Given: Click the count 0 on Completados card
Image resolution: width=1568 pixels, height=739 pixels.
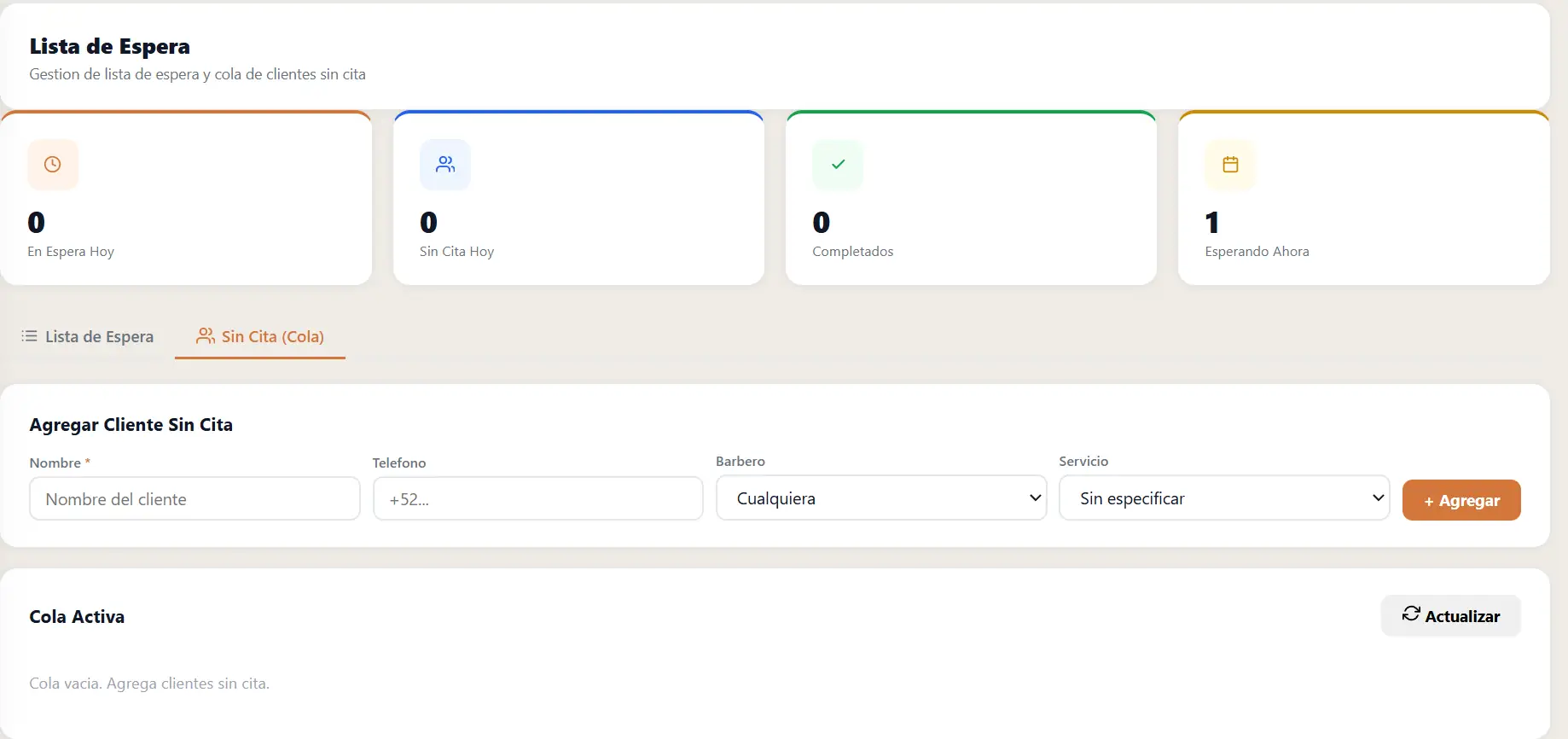Looking at the screenshot, I should pyautogui.click(x=822, y=223).
